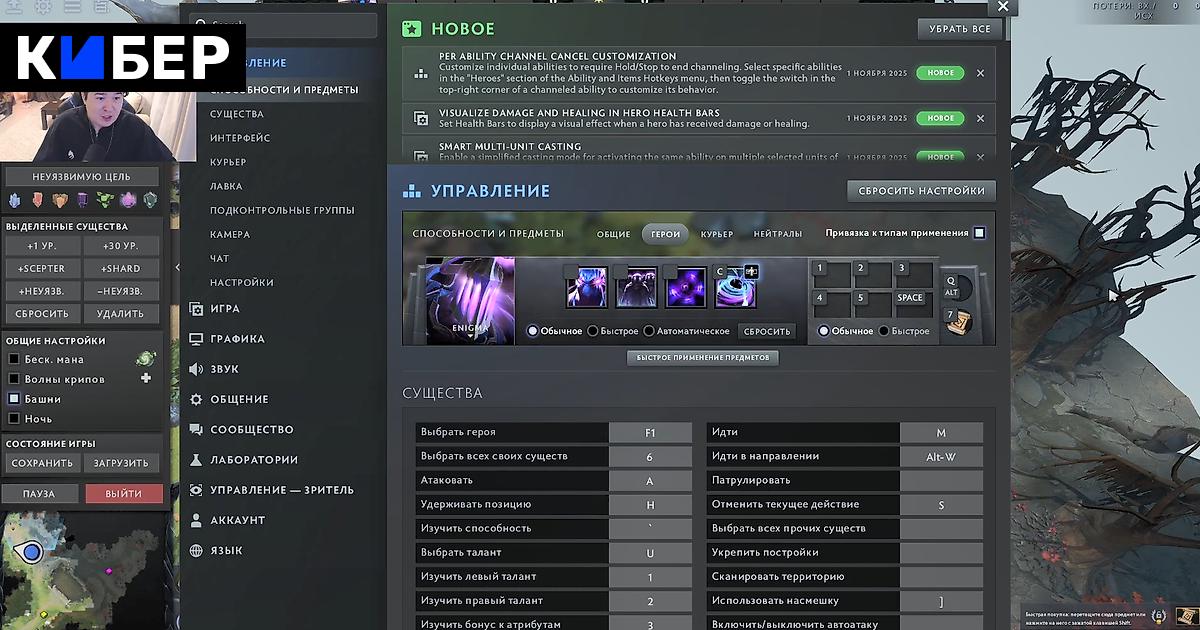Viewport: 1200px width, 630px height.
Task: Open the Камера settings submenu
Action: coord(230,234)
